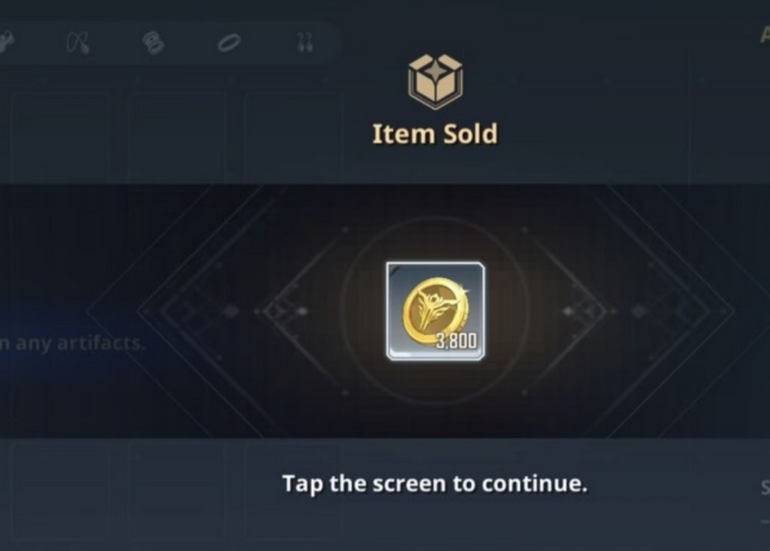
Task: Select the necklace artifact filter icon
Action: pos(78,43)
